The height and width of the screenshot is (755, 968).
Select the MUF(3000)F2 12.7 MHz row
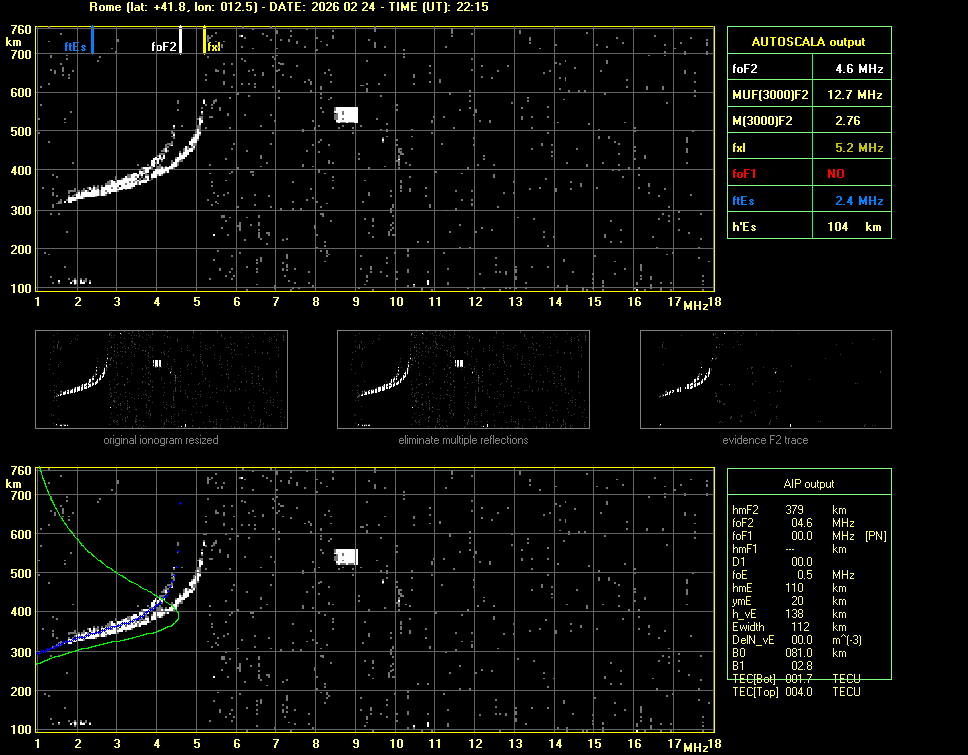(808, 95)
